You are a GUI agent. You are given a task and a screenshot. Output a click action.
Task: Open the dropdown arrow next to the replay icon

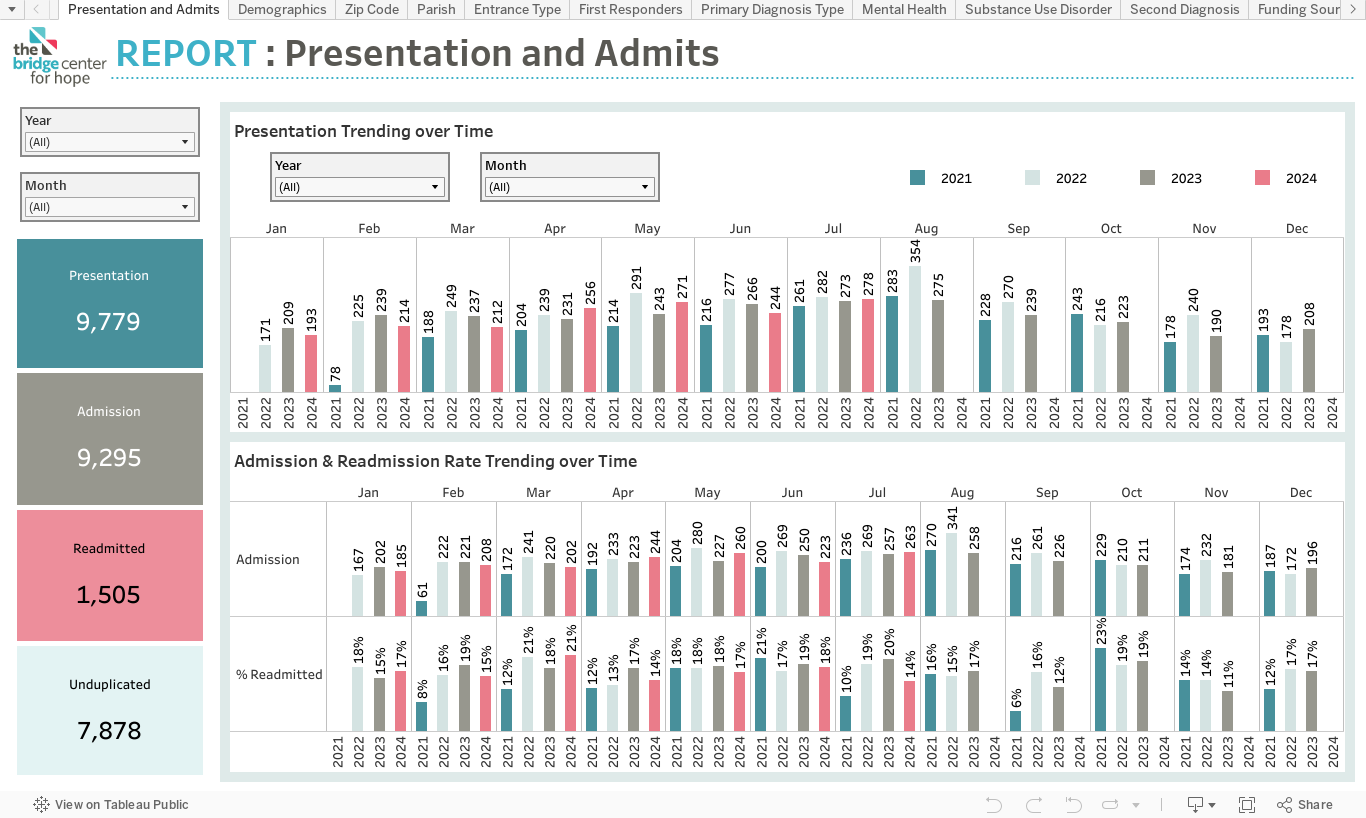point(1136,804)
